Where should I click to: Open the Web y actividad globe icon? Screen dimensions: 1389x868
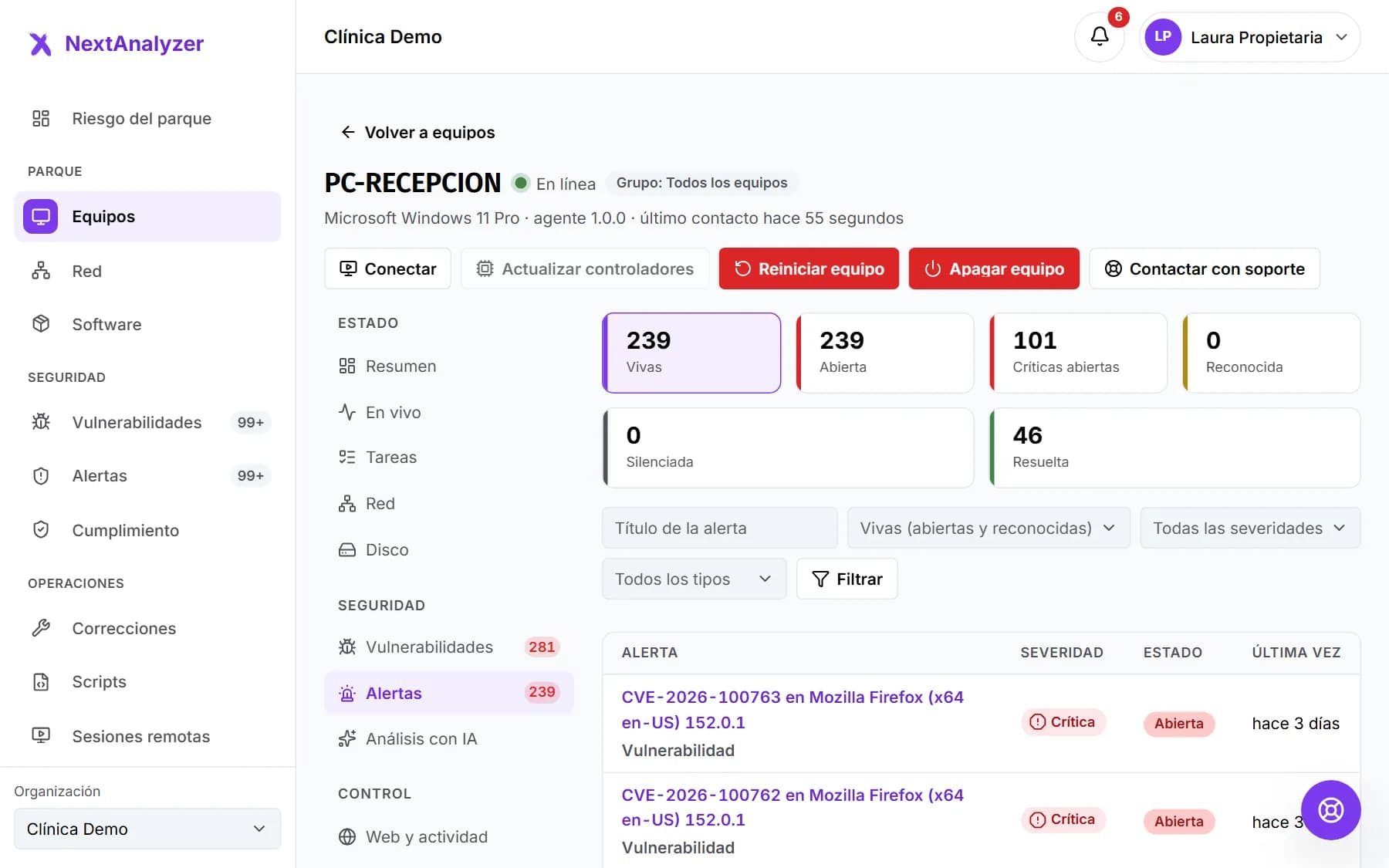pyautogui.click(x=347, y=836)
